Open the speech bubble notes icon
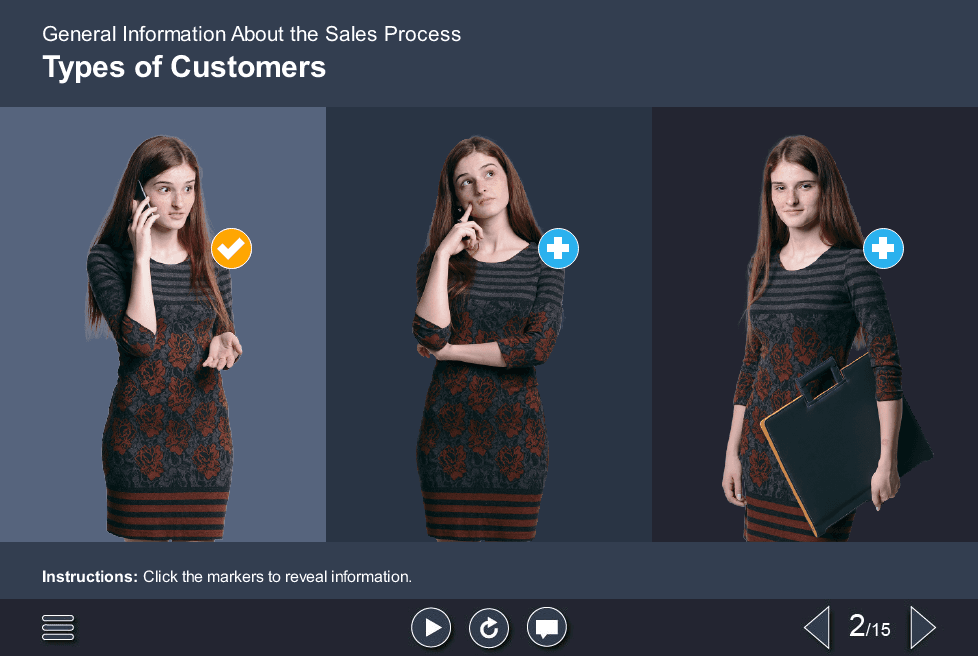978x656 pixels. coord(546,628)
